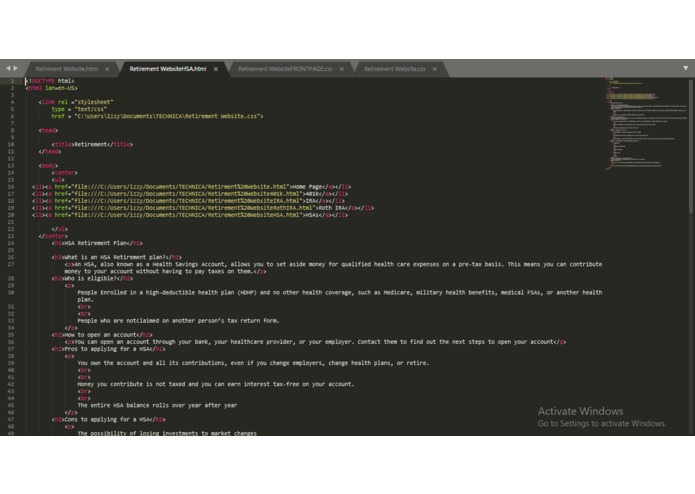The width and height of the screenshot is (695, 494).
Task: Click the closing head tag
Action: click(x=50, y=152)
